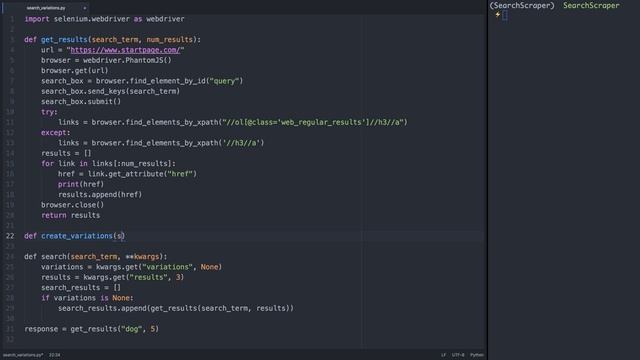Open the Python grammar selector in status bar

coord(476,355)
